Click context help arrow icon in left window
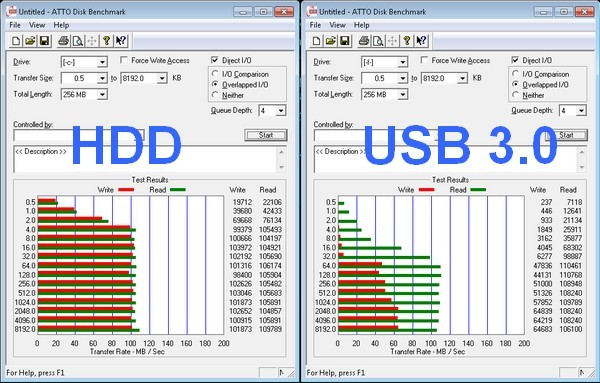 [121, 41]
